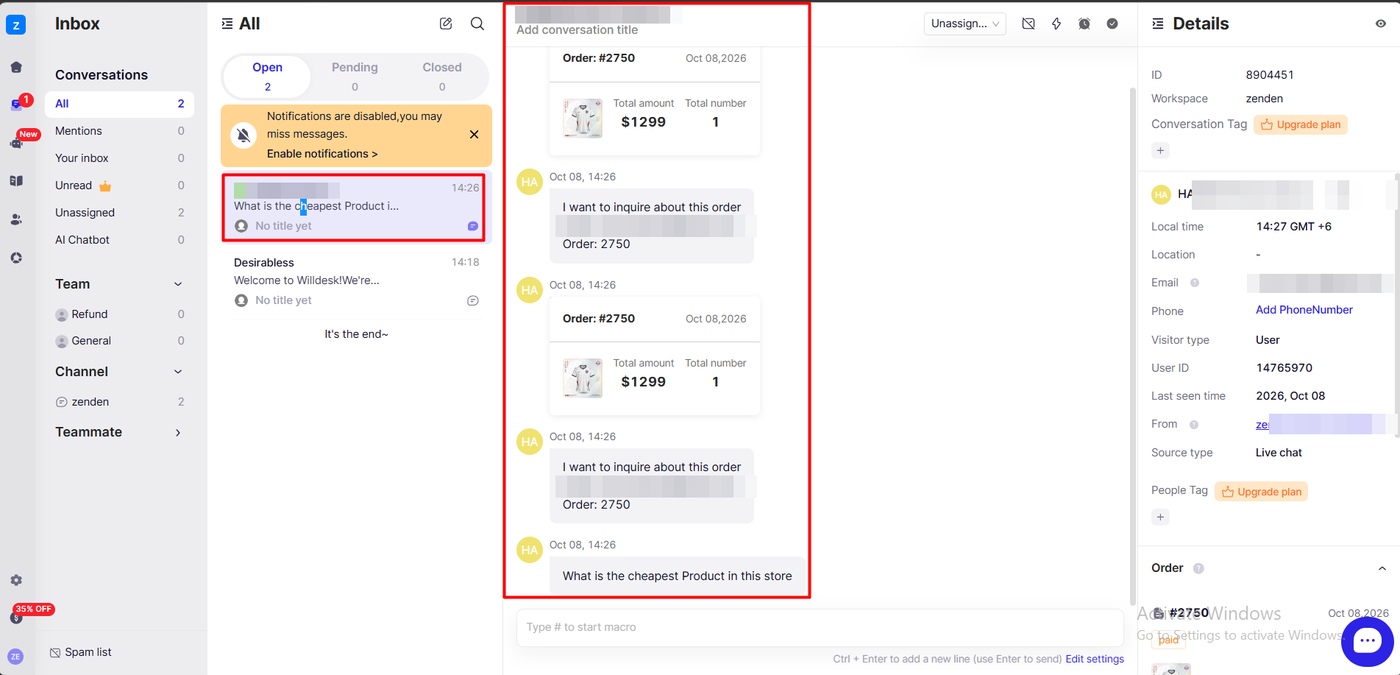Click Oct 08,2026 date in second order card
Image resolution: width=1400 pixels, height=675 pixels.
click(x=716, y=319)
